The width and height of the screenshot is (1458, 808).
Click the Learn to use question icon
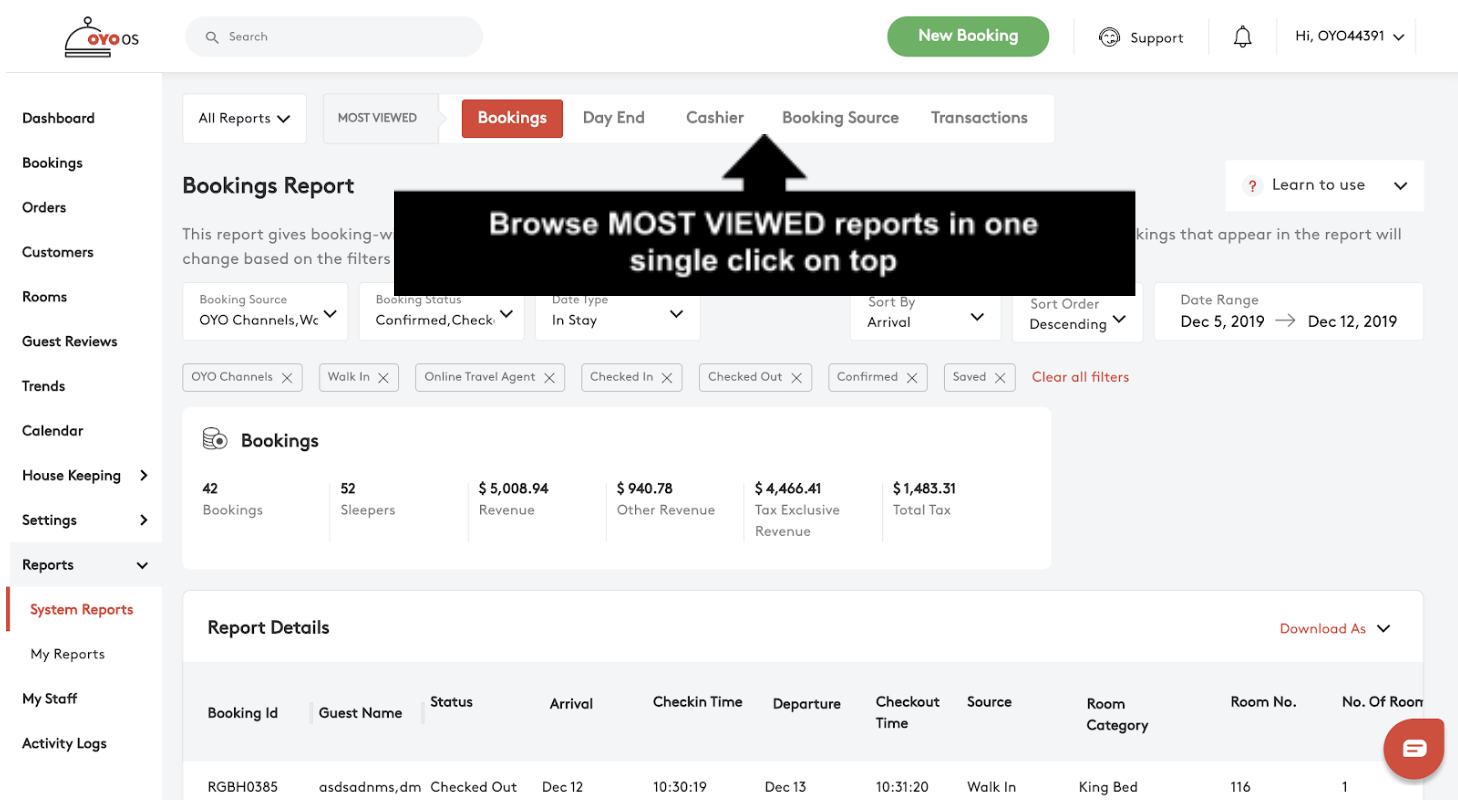(1252, 186)
